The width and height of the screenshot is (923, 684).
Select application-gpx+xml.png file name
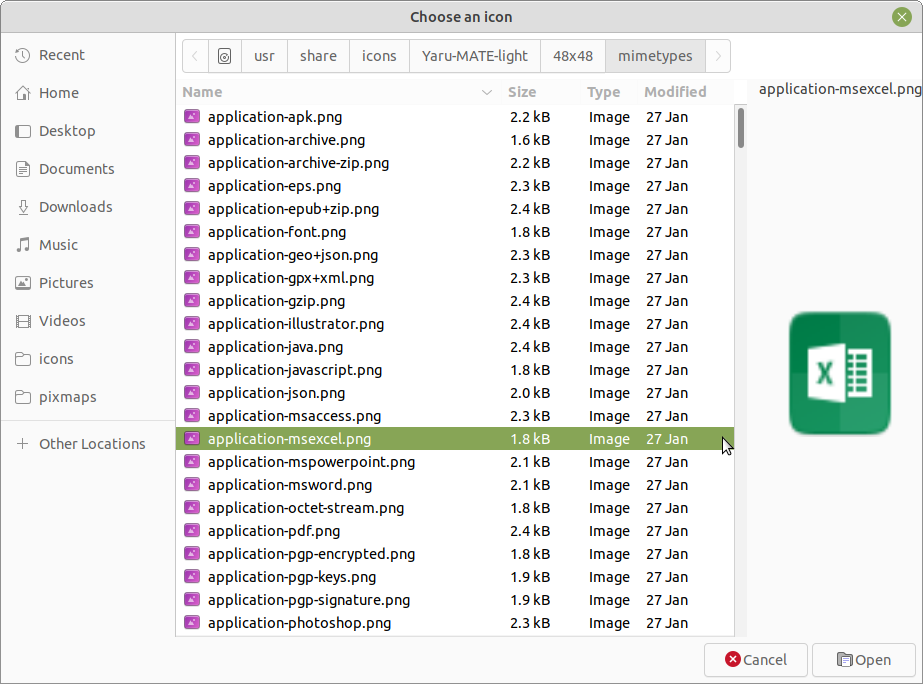click(291, 278)
